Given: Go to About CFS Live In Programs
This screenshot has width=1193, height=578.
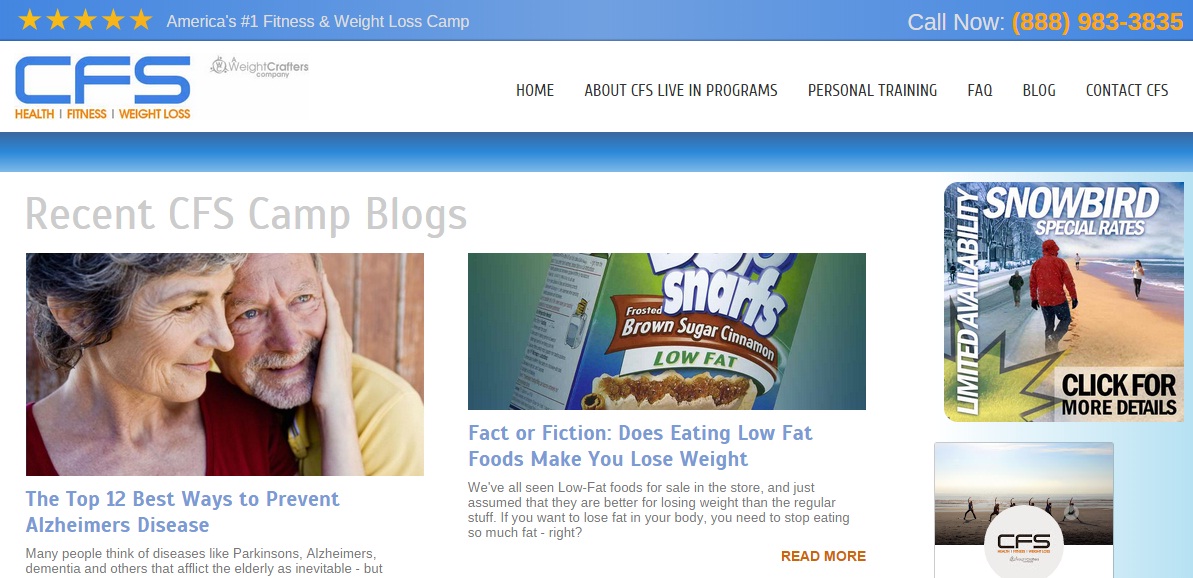Looking at the screenshot, I should 681,91.
